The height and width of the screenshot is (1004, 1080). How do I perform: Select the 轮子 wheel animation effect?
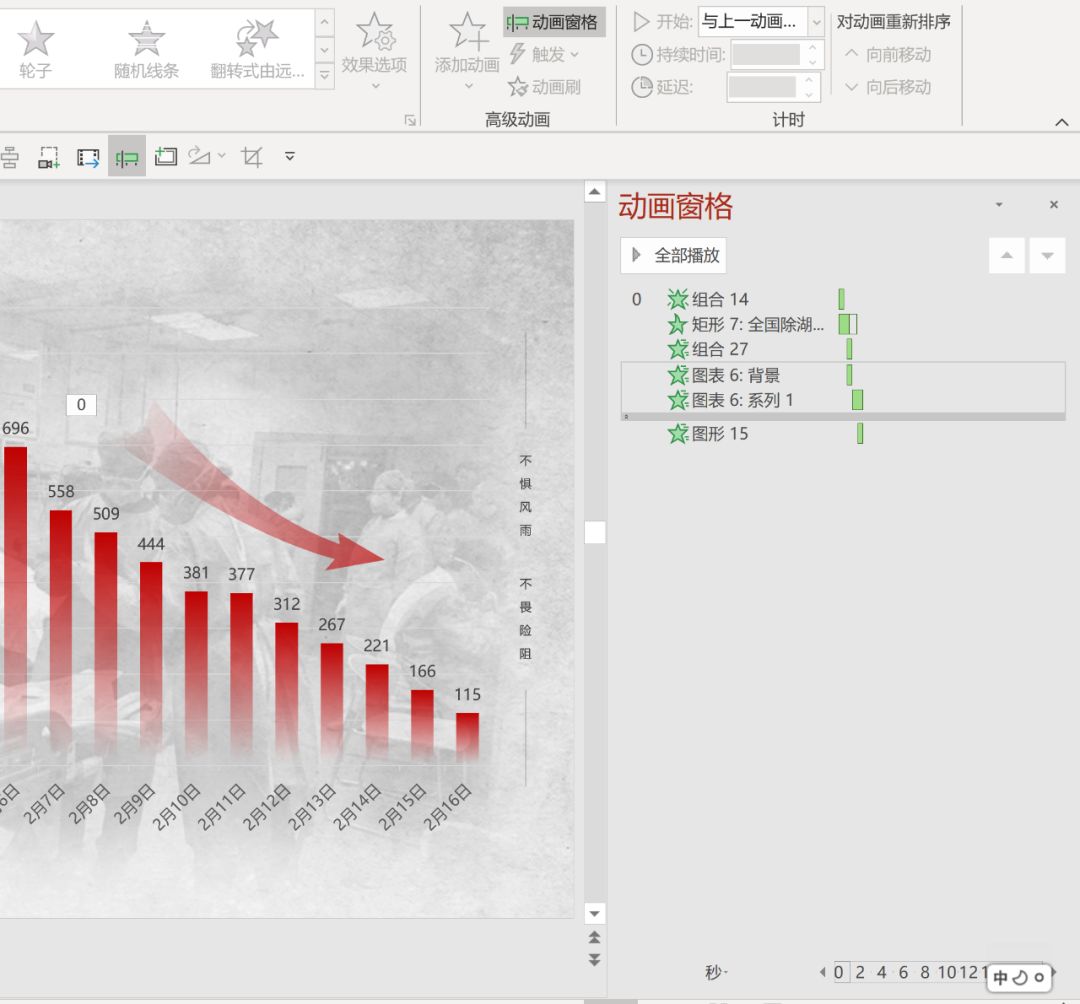click(x=36, y=50)
